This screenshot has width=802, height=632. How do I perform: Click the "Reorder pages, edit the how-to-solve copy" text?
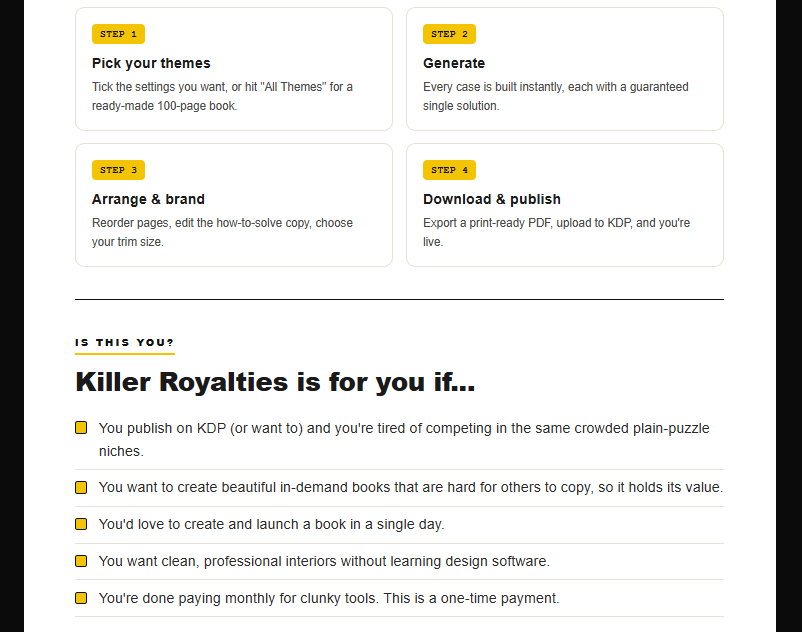[x=222, y=232]
